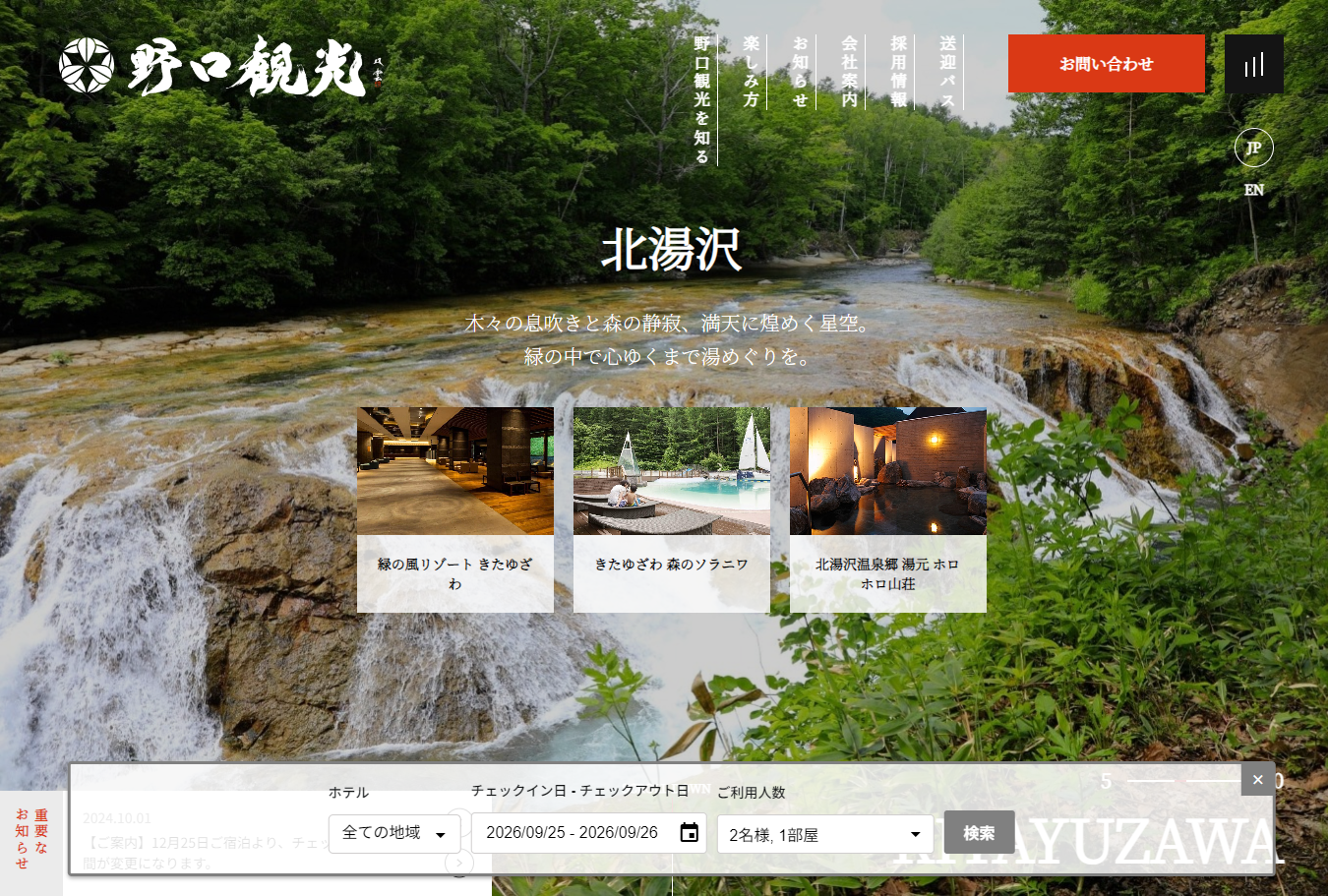Click the チェックイン日 - チェックアウト日 label

pos(580,790)
